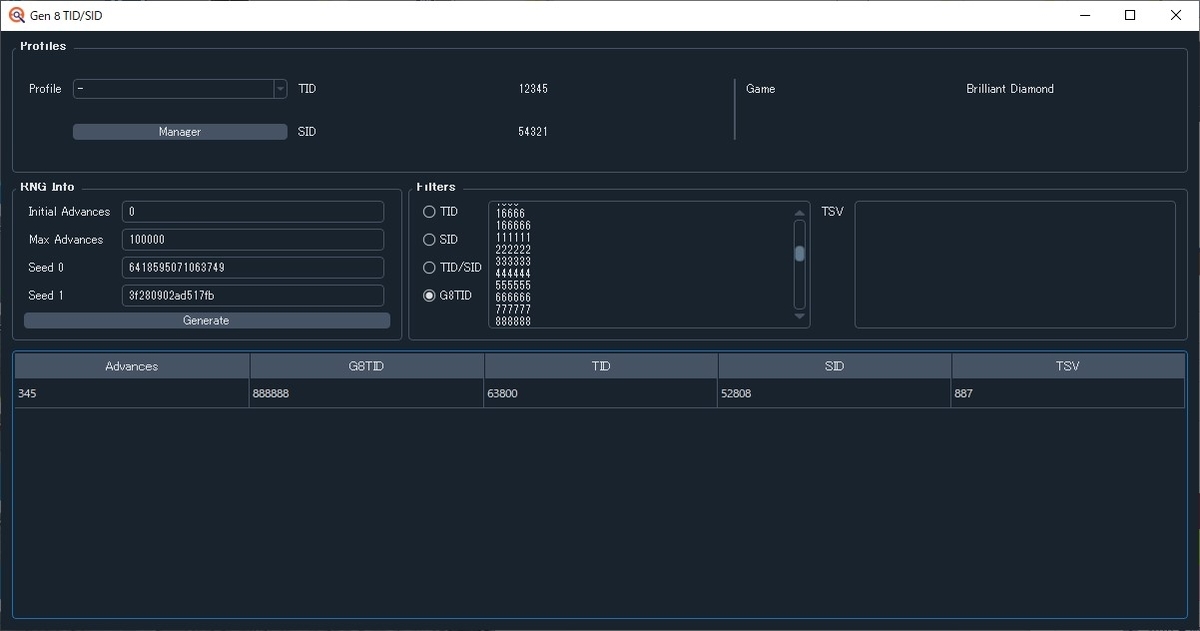Click the Generate button

tap(206, 320)
